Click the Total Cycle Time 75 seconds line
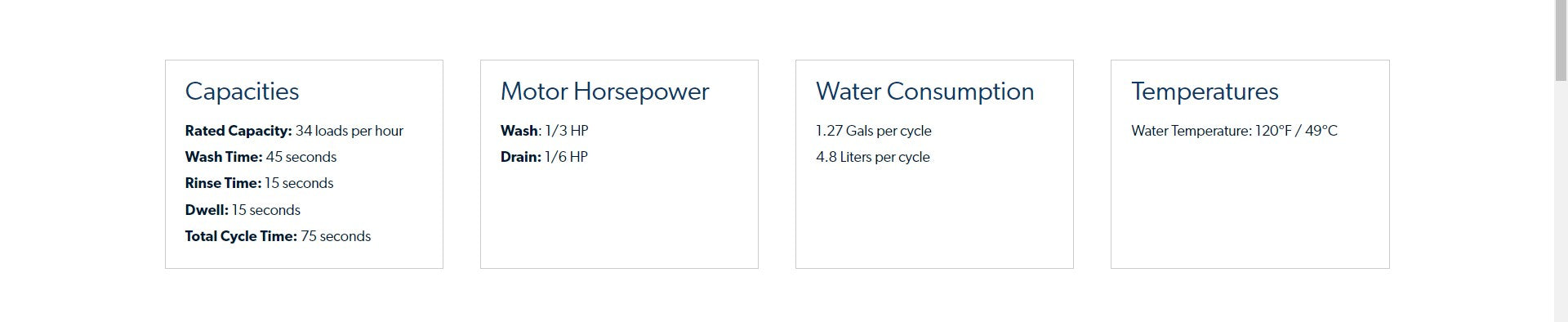Viewport: 1568px width, 322px height. (278, 236)
